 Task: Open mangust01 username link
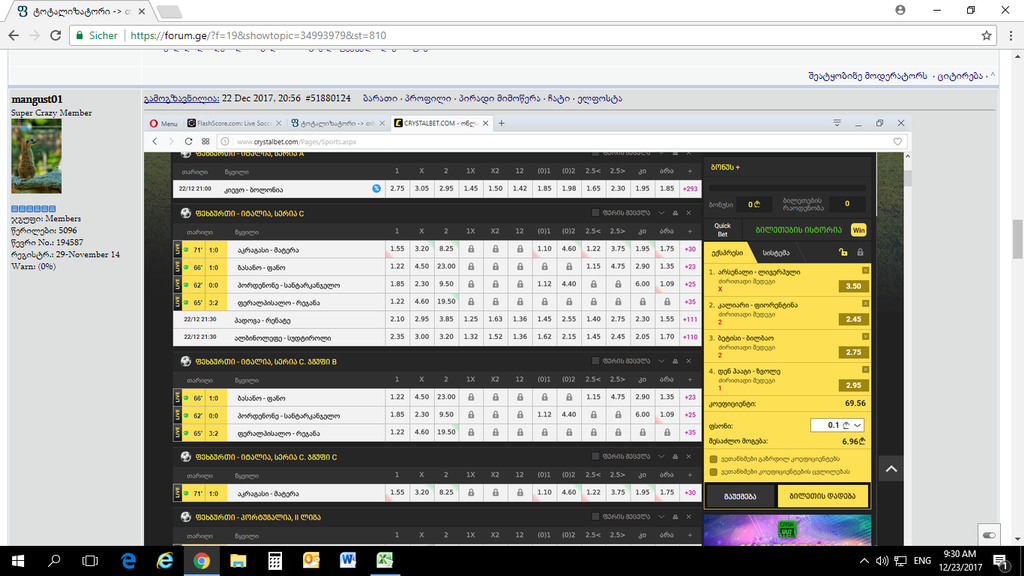coord(37,99)
